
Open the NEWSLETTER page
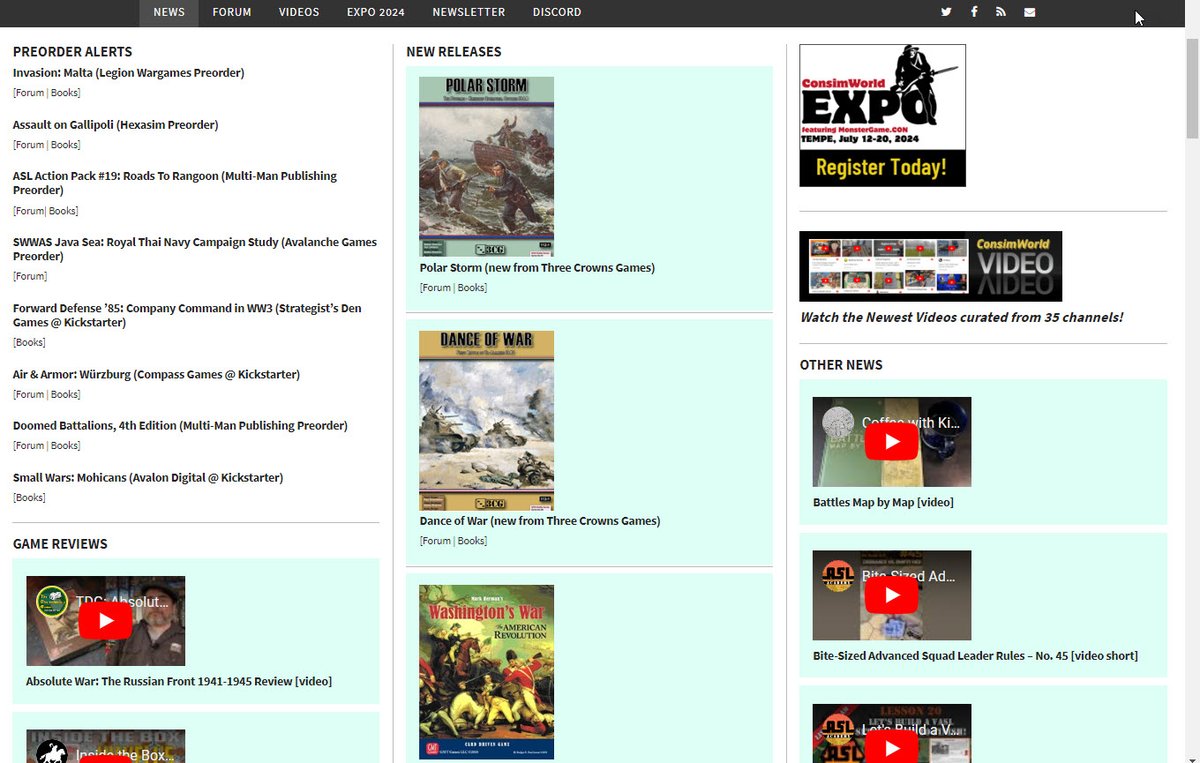click(x=468, y=12)
